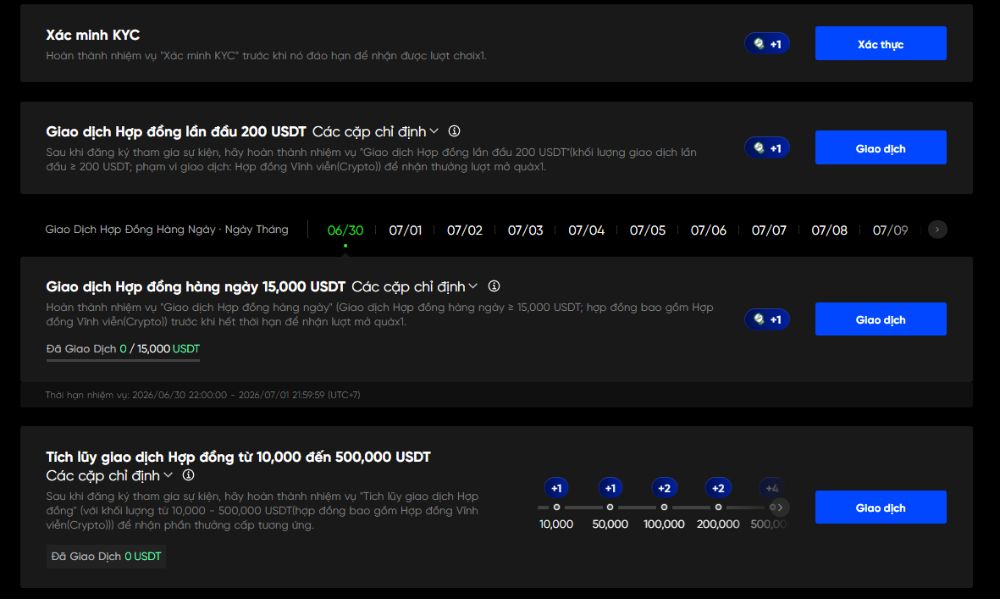This screenshot has width=1000, height=600.
Task: Click the +1 badge above 10,000 tier
Action: [x=556, y=488]
